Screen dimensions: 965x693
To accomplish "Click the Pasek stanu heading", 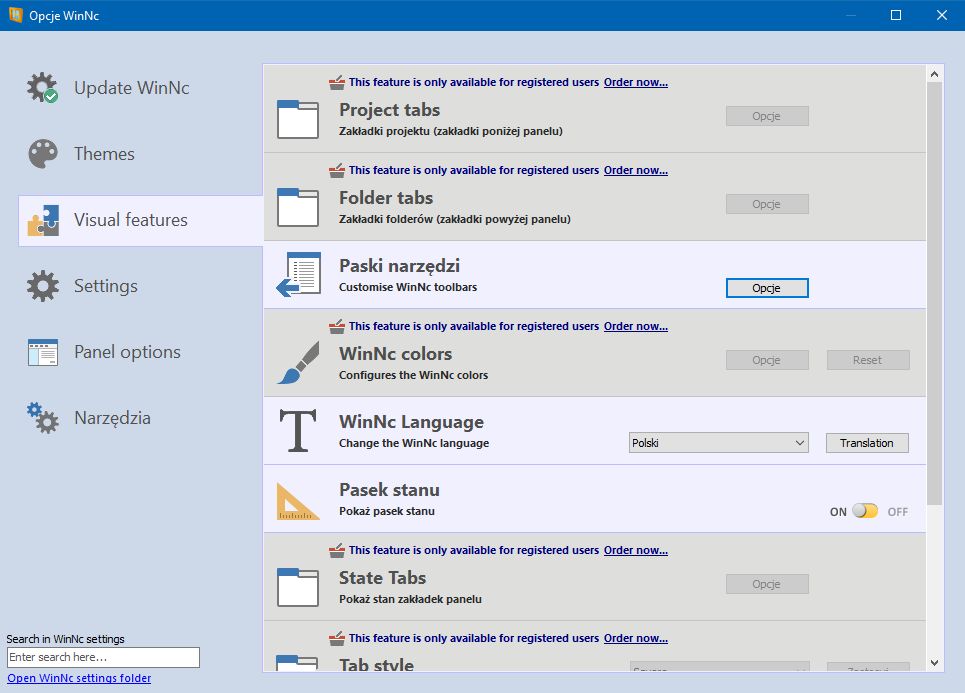I will (x=389, y=490).
